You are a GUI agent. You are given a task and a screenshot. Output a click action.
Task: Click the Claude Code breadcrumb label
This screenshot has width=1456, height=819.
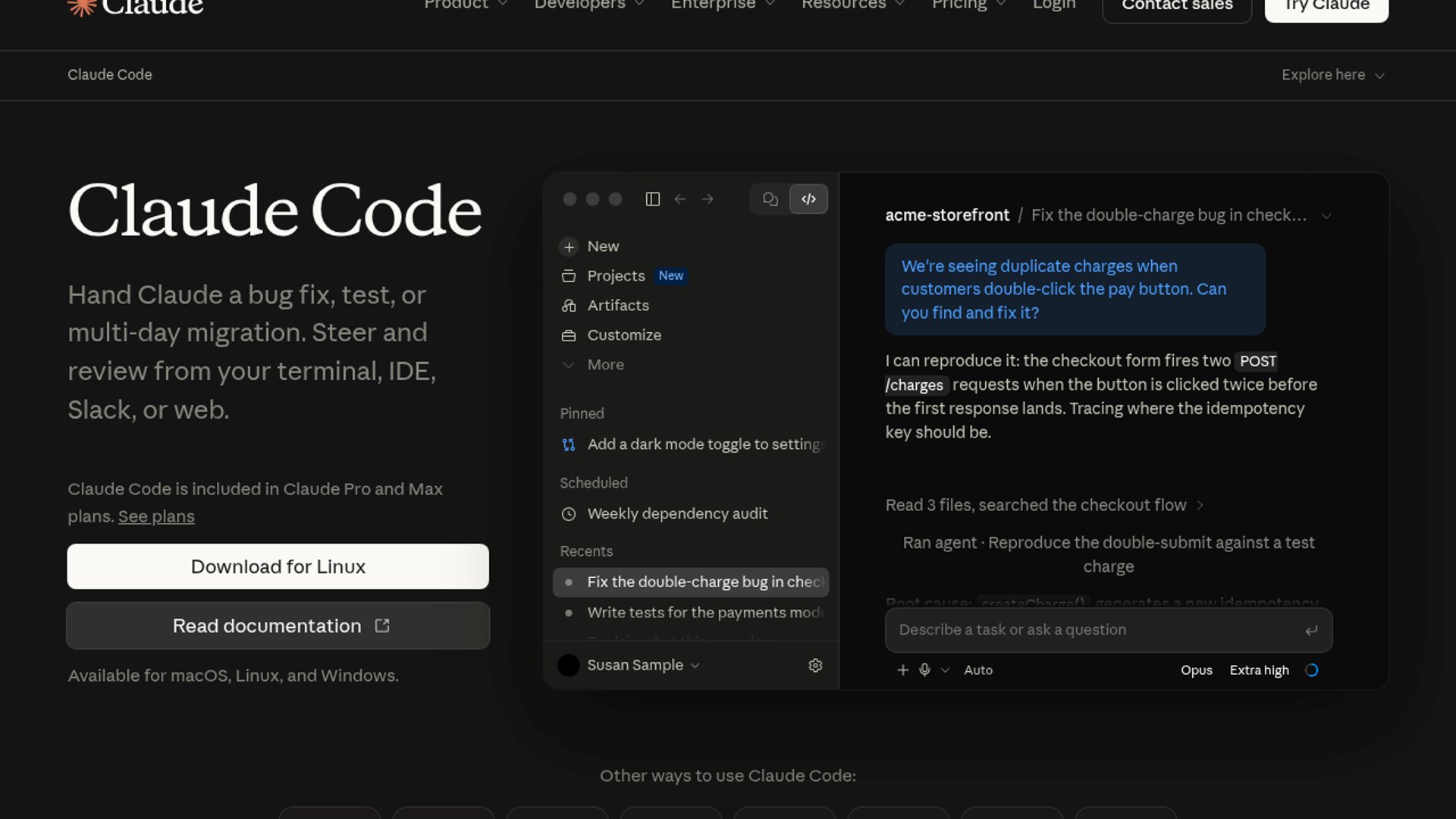110,75
